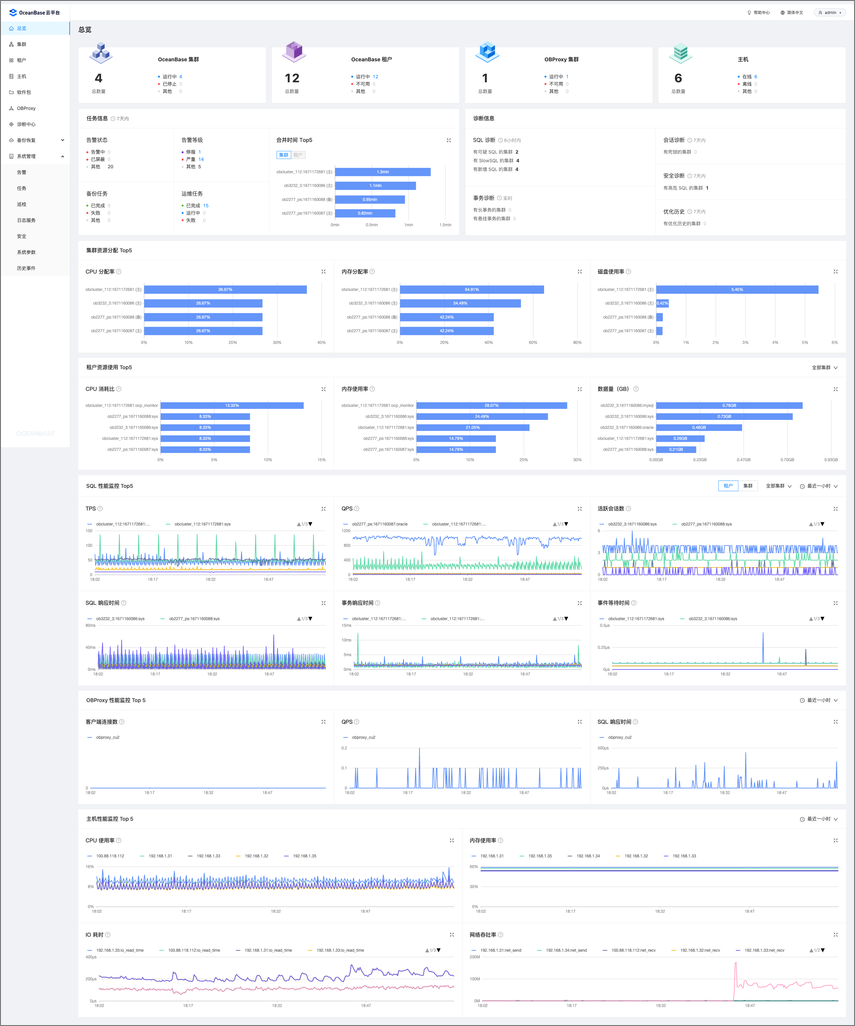Expand 数据量 (GB) chart to fullscreen
The image size is (855, 1026).
[x=835, y=389]
